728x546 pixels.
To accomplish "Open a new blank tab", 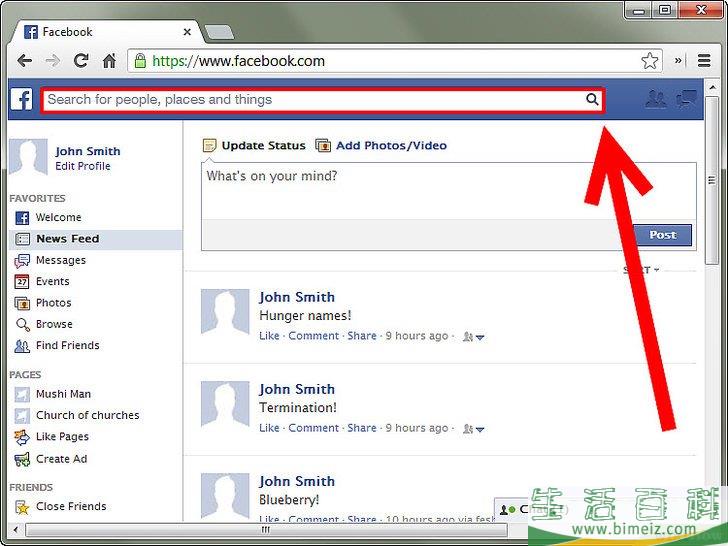I will [219, 32].
